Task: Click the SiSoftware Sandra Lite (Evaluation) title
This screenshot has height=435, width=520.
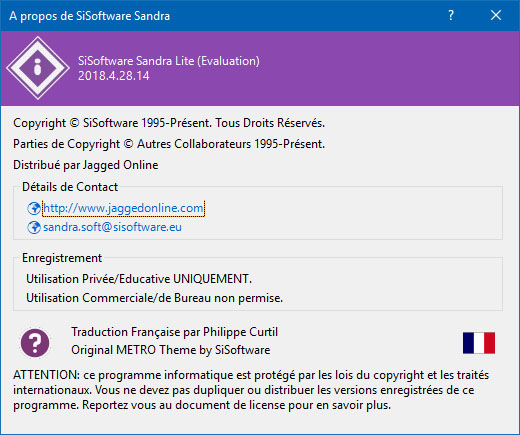Action: 169,61
